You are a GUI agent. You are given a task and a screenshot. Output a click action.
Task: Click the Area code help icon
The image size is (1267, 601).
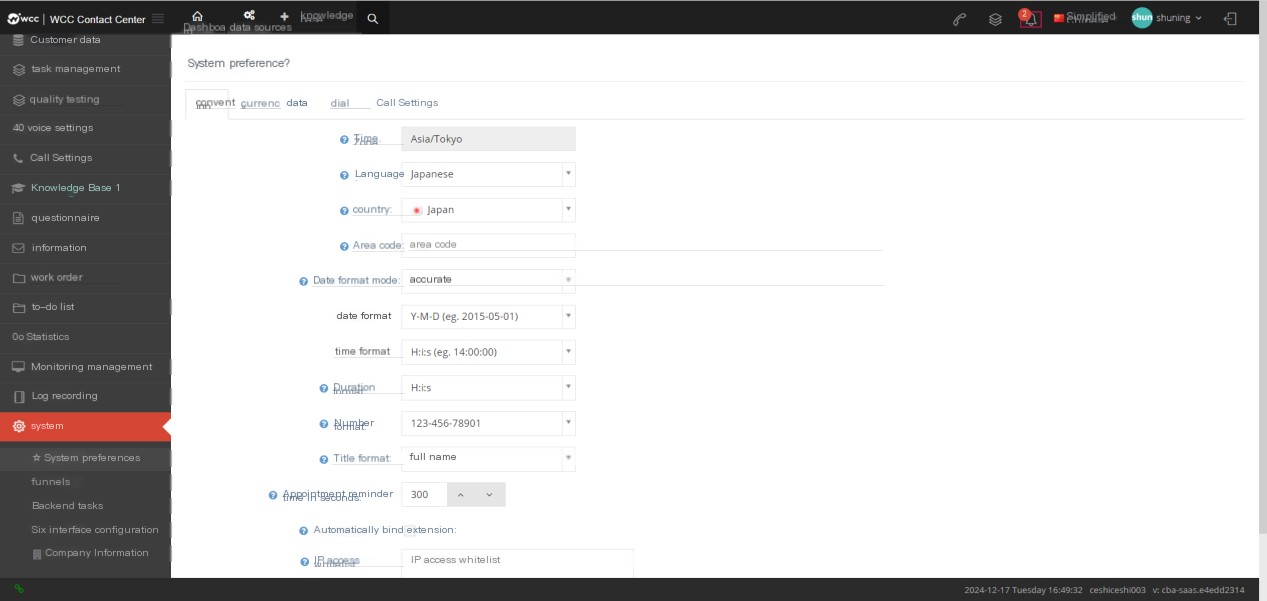pyautogui.click(x=345, y=246)
